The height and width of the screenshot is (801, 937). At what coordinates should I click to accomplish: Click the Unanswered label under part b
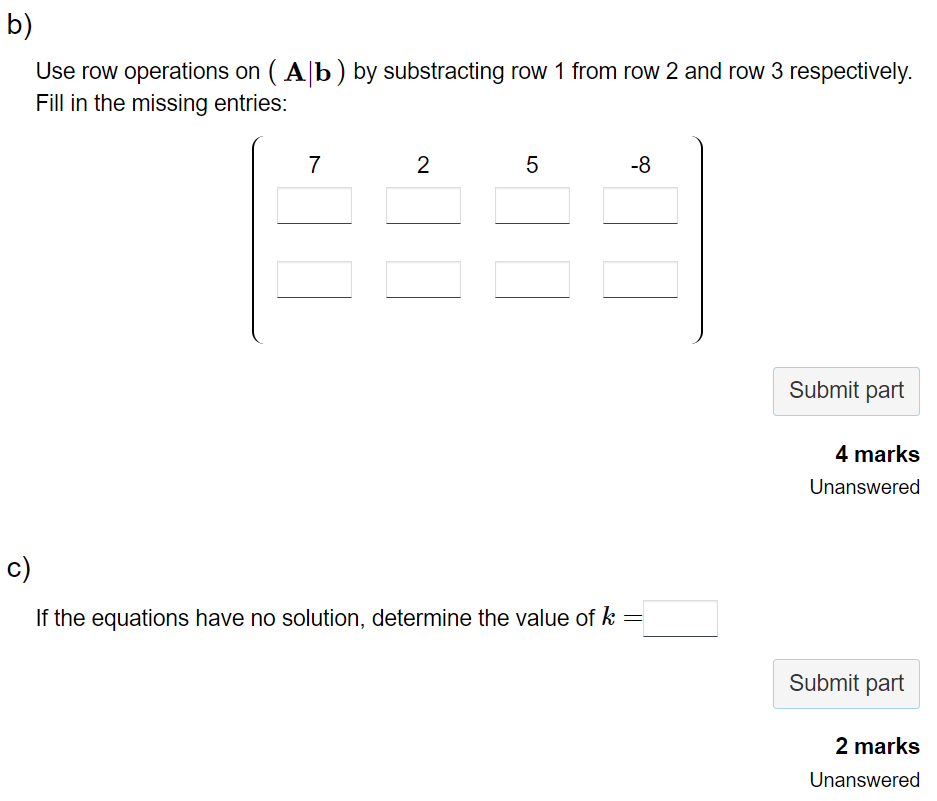(x=864, y=487)
